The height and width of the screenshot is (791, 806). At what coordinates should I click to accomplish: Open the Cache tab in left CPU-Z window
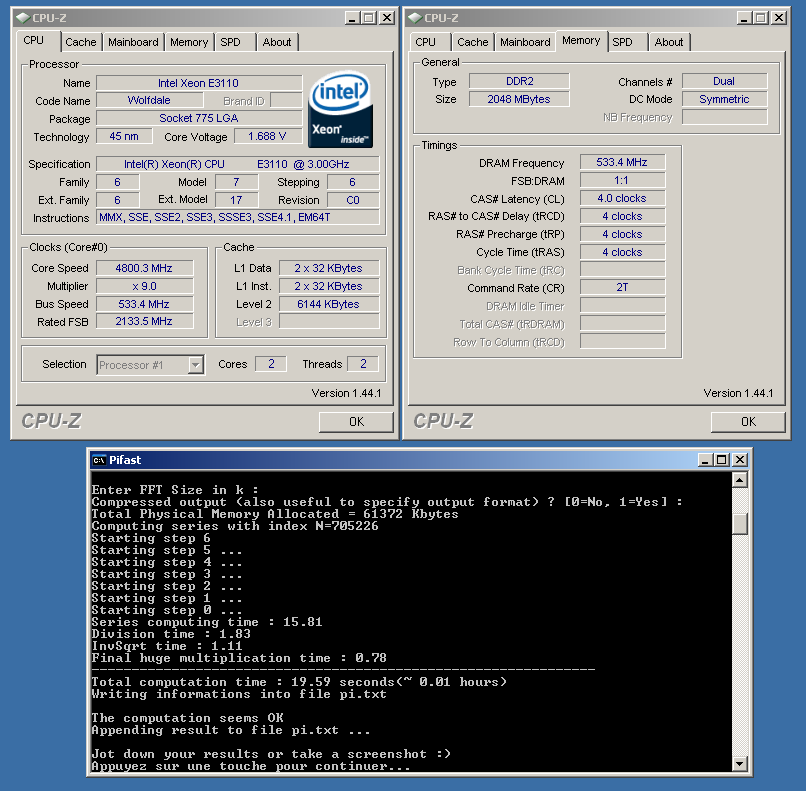coord(81,42)
